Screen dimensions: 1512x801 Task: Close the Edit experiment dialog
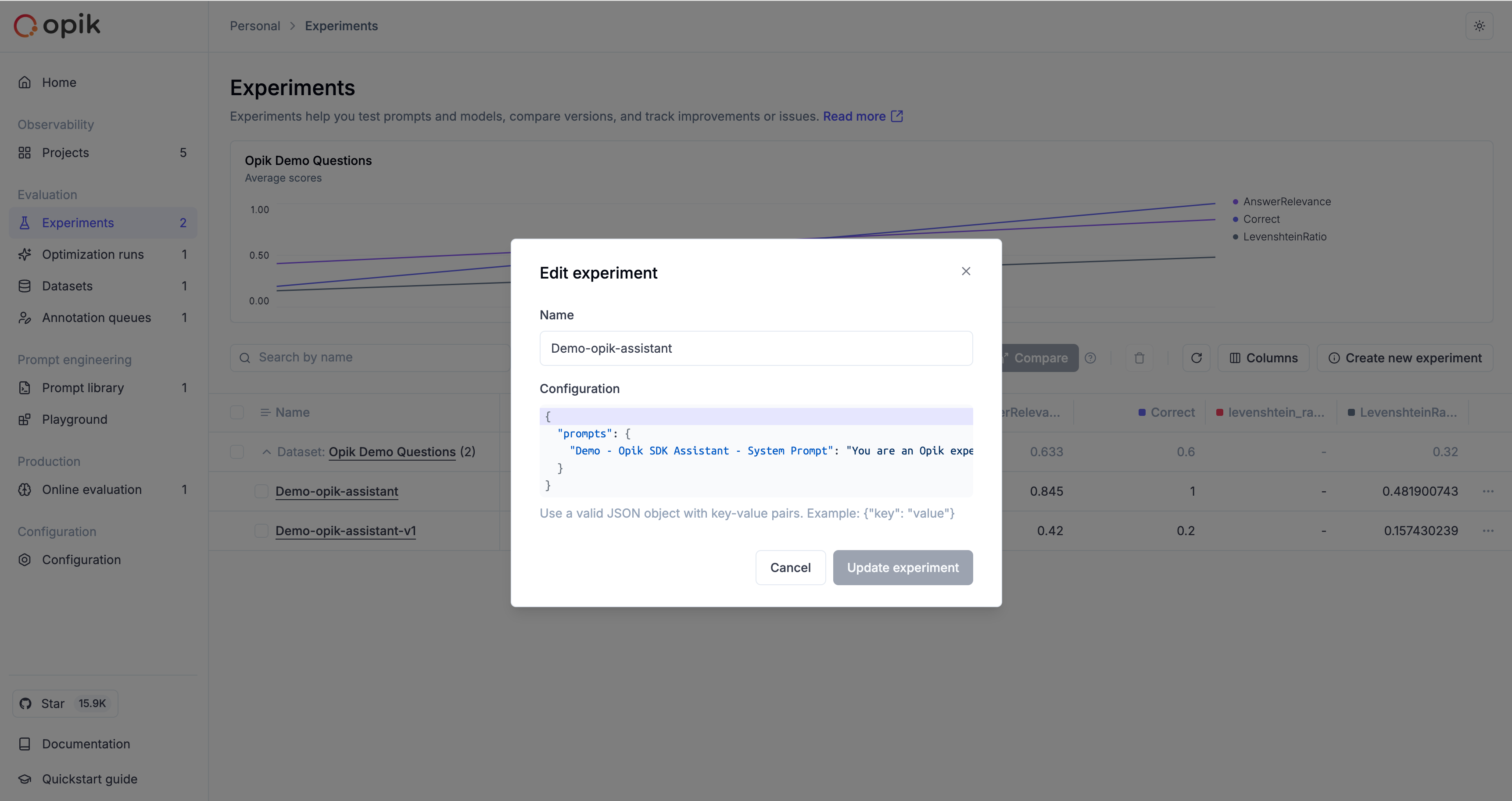click(x=966, y=271)
